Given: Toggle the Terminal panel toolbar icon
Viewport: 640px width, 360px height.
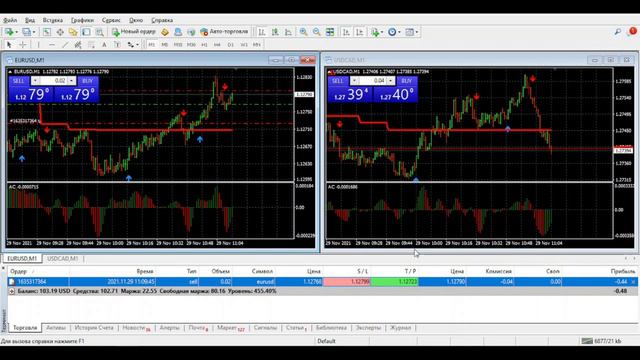Looking at the screenshot, I should coord(86,32).
